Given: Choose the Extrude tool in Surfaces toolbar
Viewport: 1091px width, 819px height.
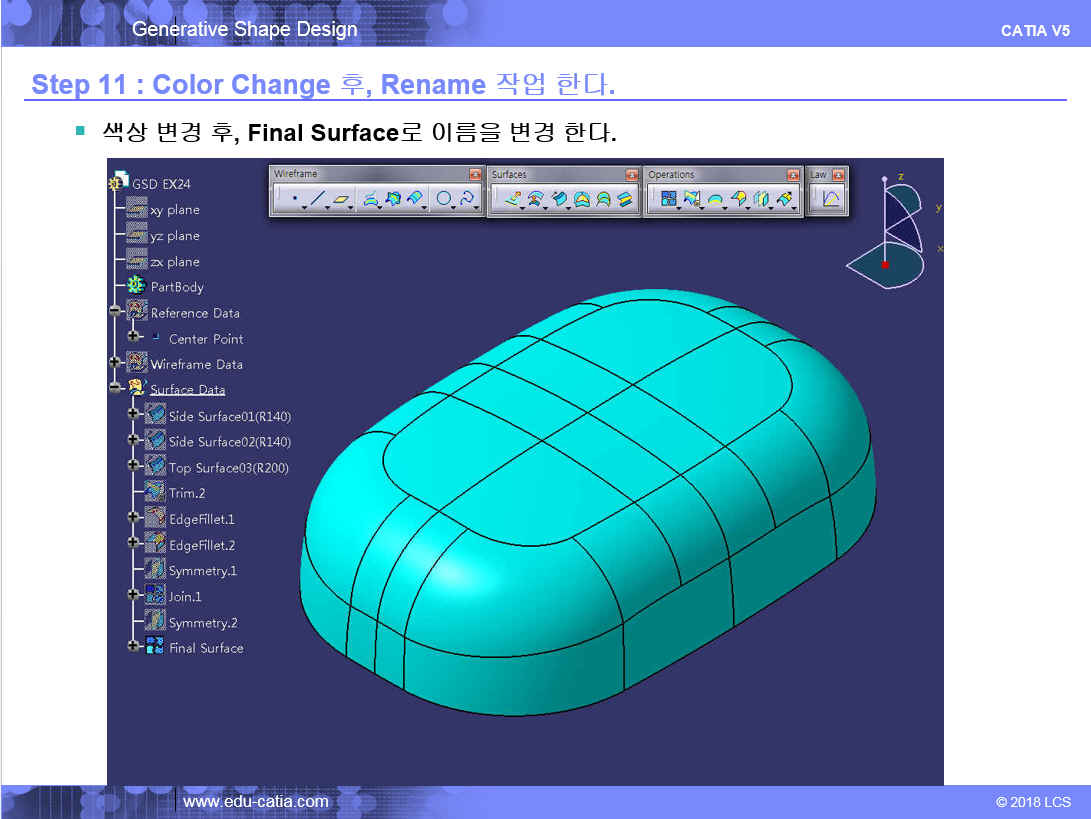Looking at the screenshot, I should [512, 199].
